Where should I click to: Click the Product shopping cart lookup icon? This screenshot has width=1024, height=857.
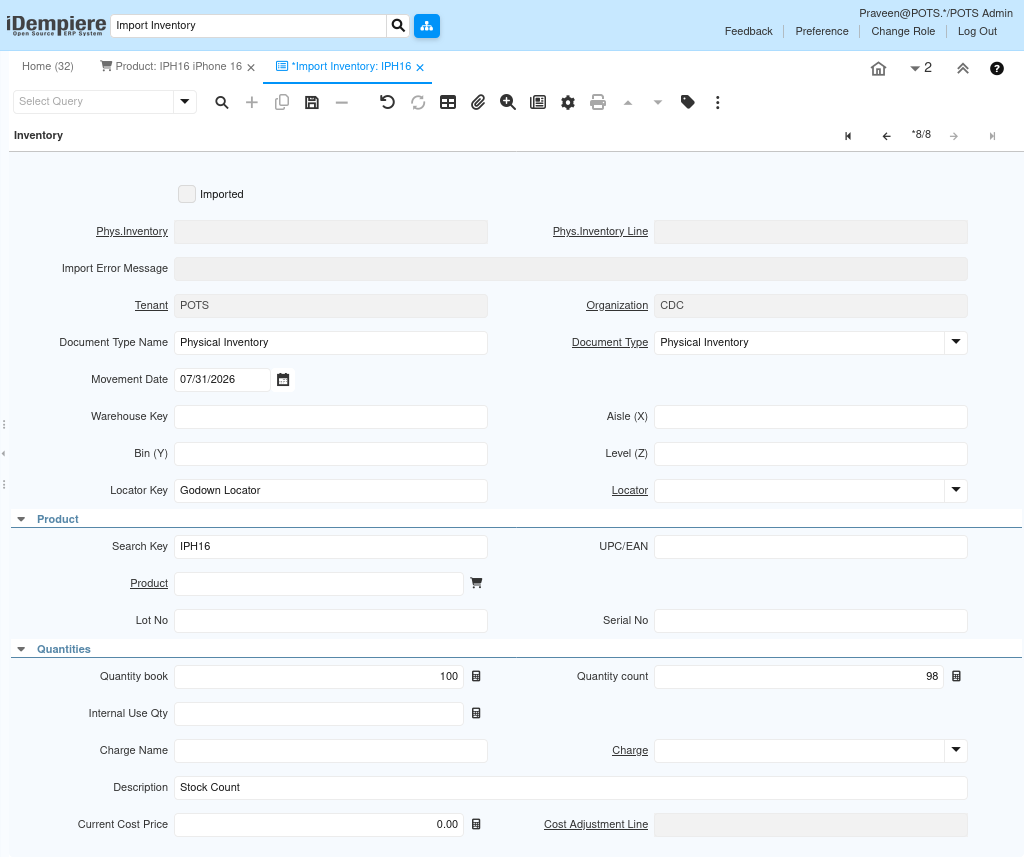[x=476, y=583]
